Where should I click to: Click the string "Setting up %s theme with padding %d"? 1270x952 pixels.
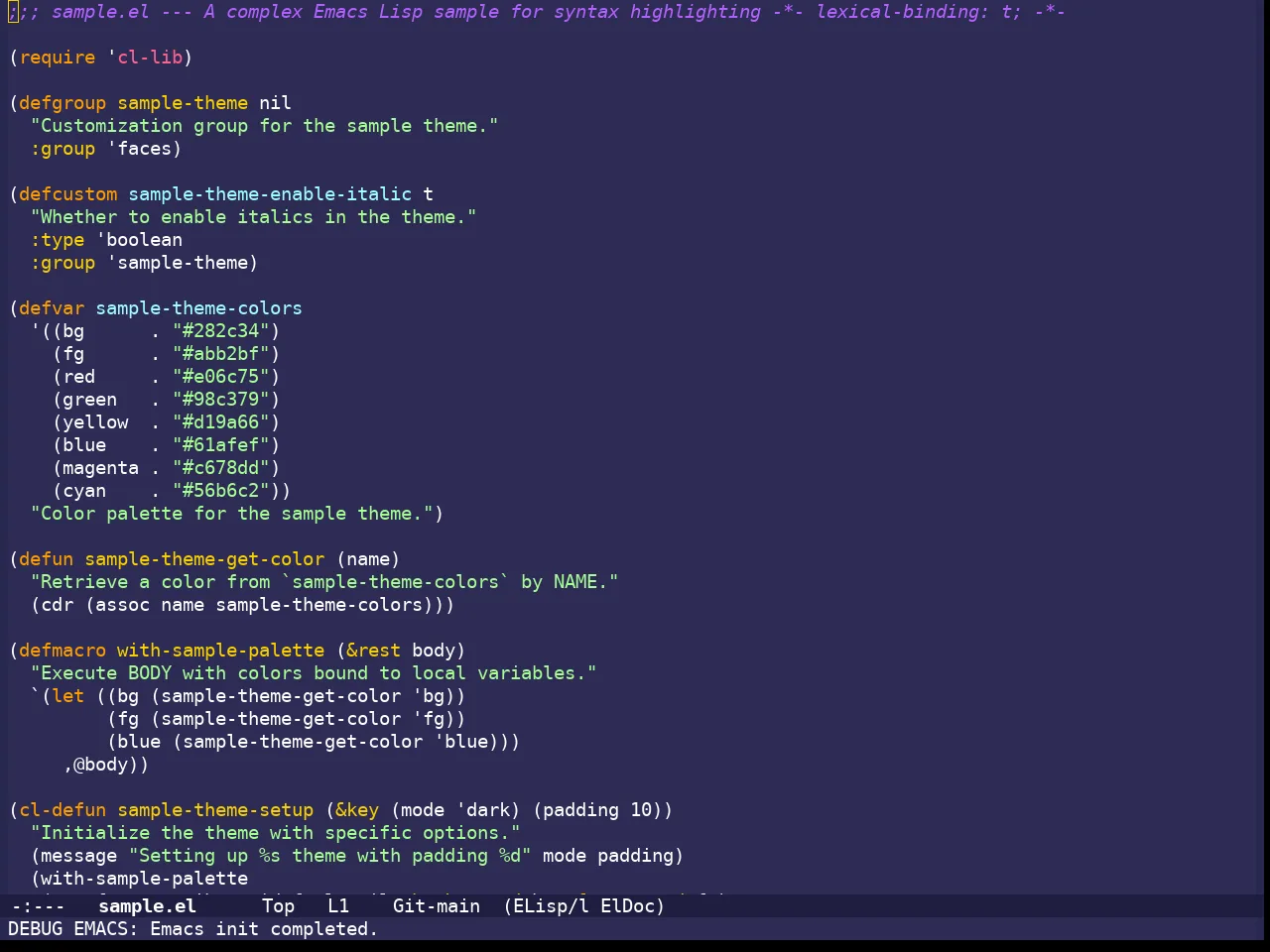pos(330,856)
